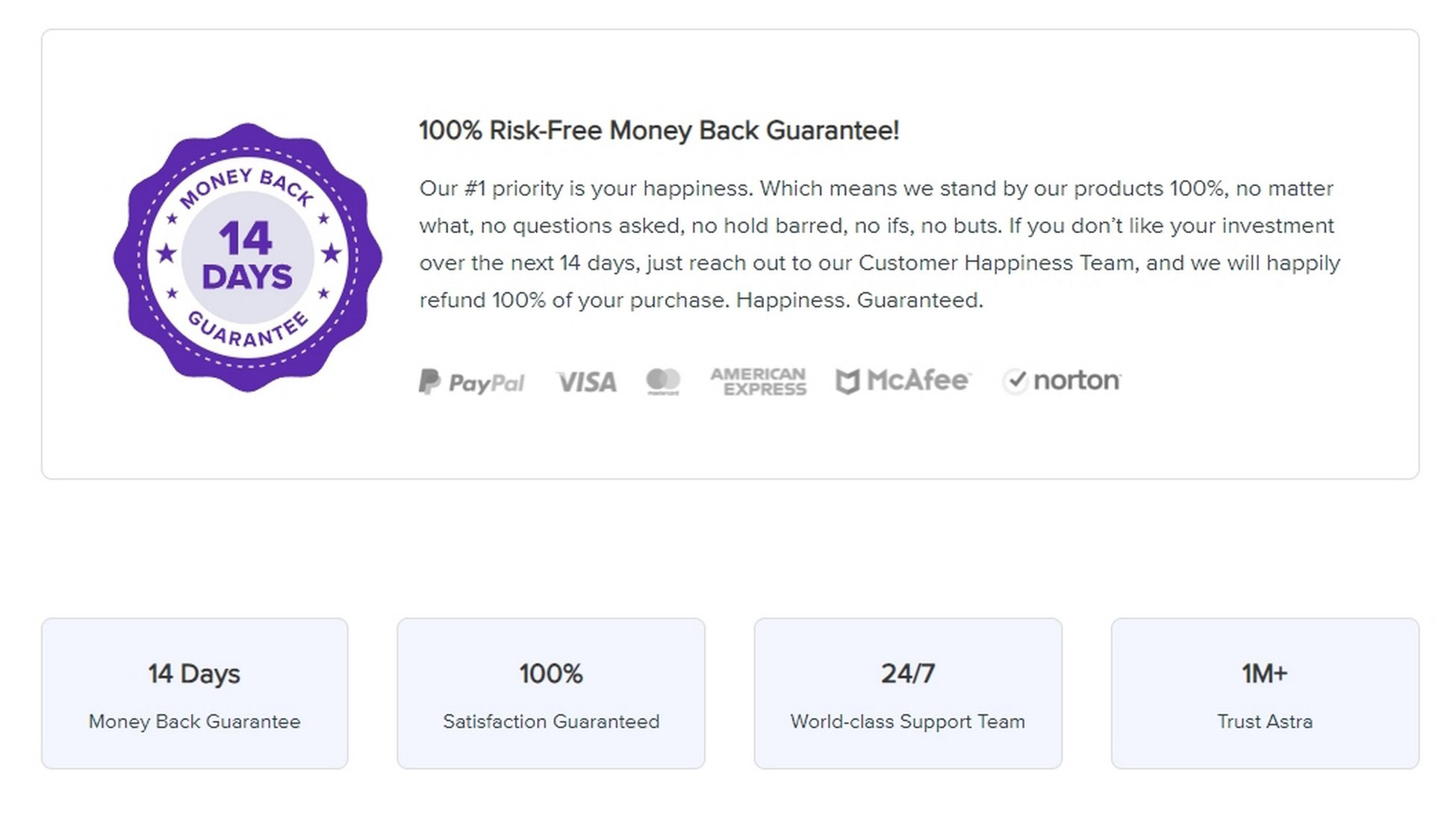
Task: Click the guarantee description paragraph
Action: (x=880, y=244)
